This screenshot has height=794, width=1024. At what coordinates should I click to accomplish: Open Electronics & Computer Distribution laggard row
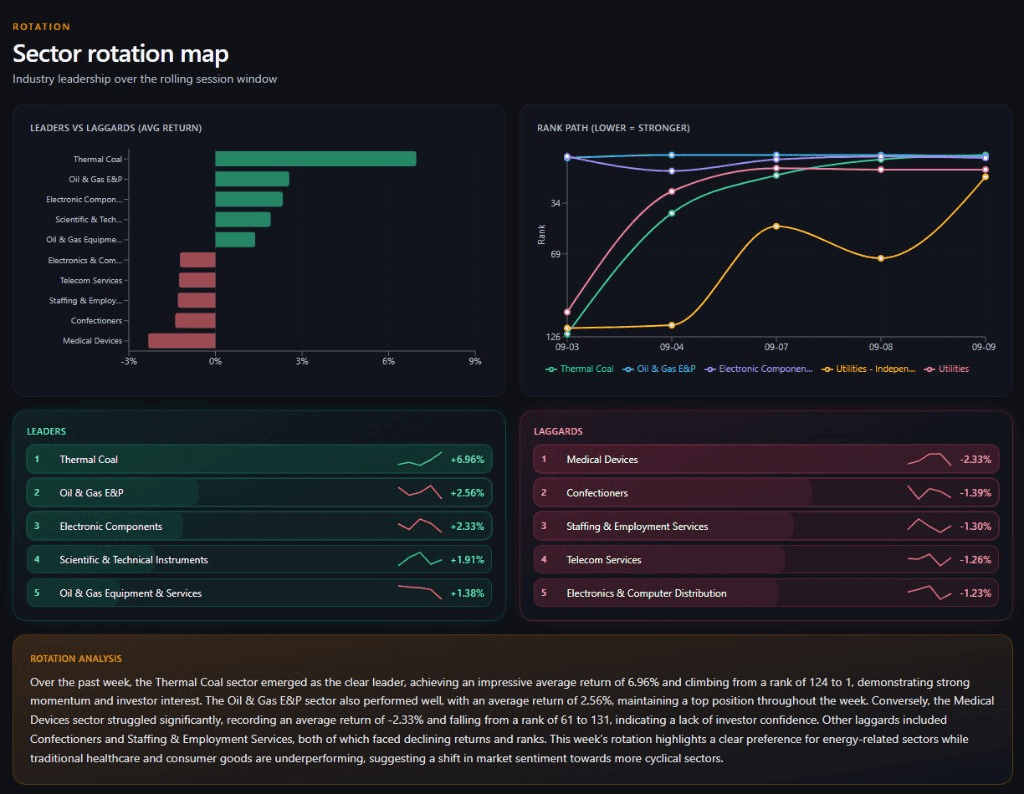766,592
